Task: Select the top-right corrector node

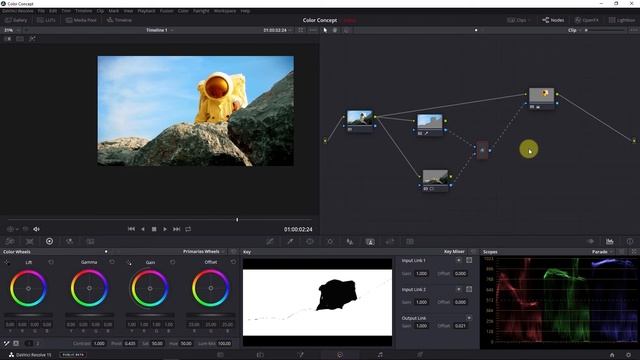Action: pyautogui.click(x=542, y=98)
